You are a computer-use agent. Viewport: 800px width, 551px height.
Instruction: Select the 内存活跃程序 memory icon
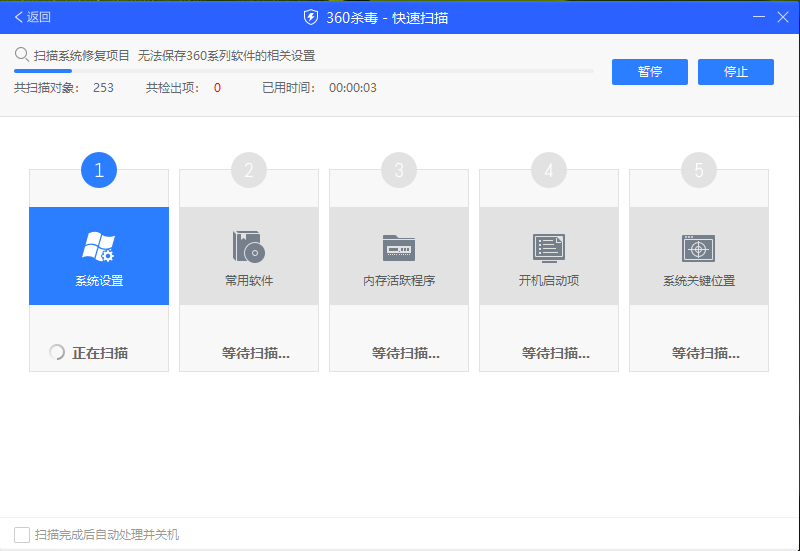coord(398,247)
